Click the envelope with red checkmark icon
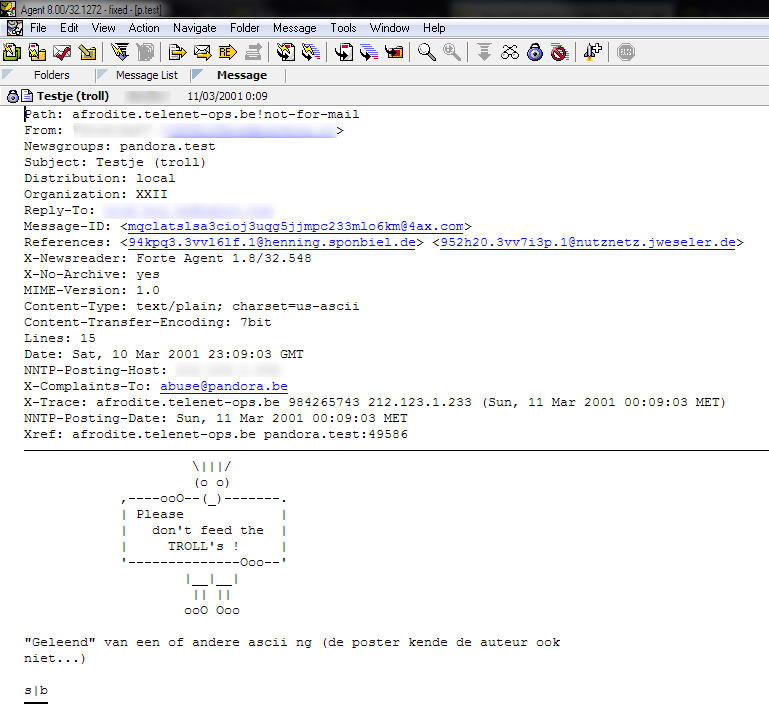 coord(62,52)
